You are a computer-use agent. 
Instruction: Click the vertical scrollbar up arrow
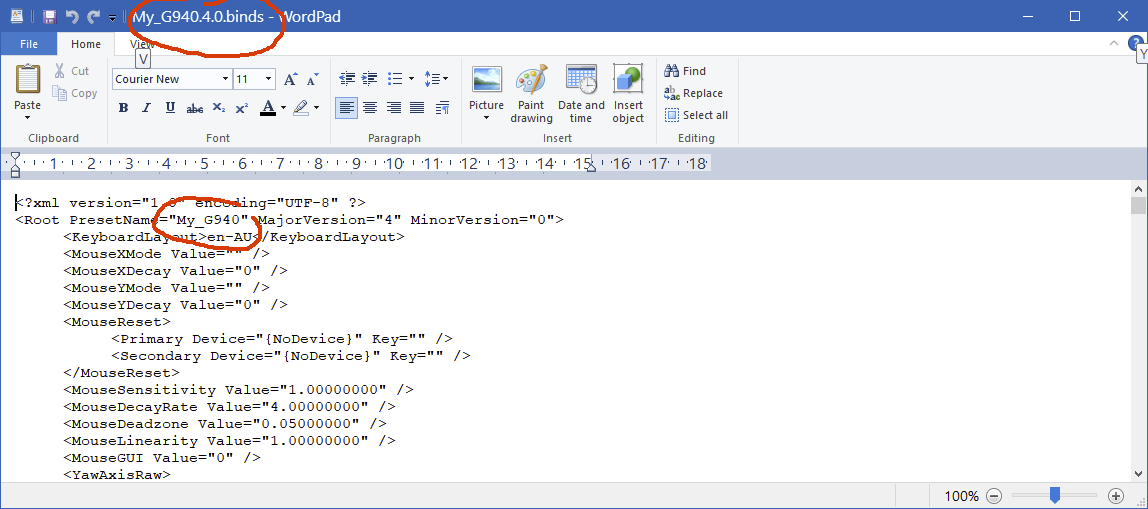click(x=1140, y=188)
